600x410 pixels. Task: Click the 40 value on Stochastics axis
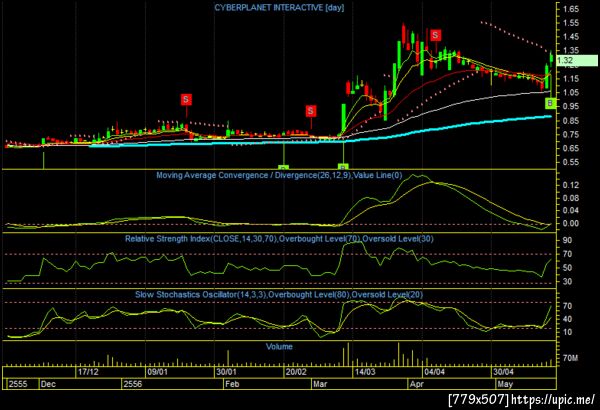tap(567, 319)
